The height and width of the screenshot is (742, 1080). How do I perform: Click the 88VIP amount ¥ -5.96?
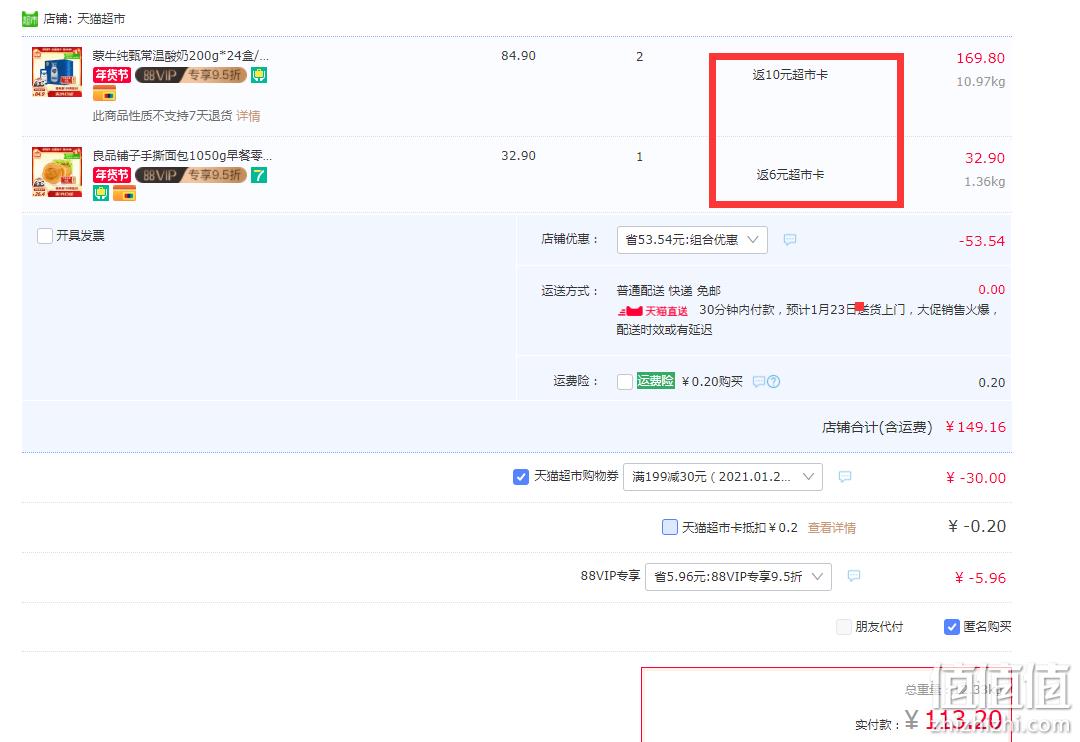(x=980, y=578)
